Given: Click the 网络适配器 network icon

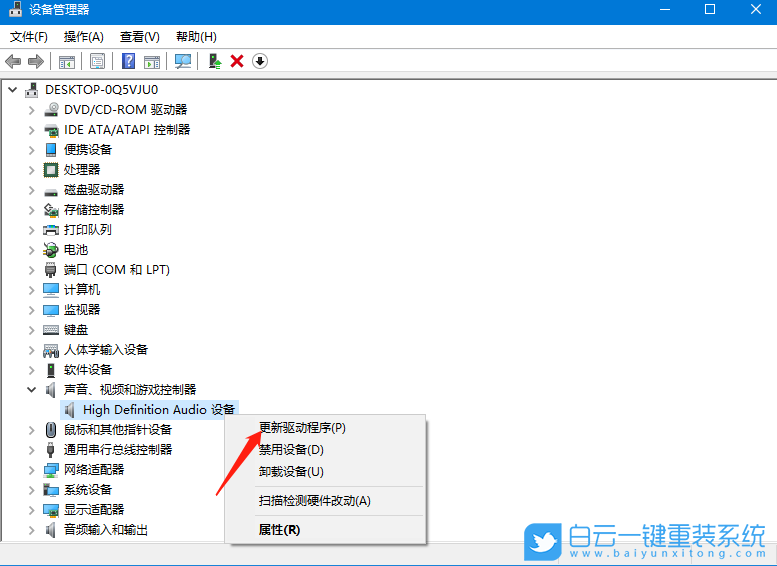Looking at the screenshot, I should pyautogui.click(x=51, y=470).
